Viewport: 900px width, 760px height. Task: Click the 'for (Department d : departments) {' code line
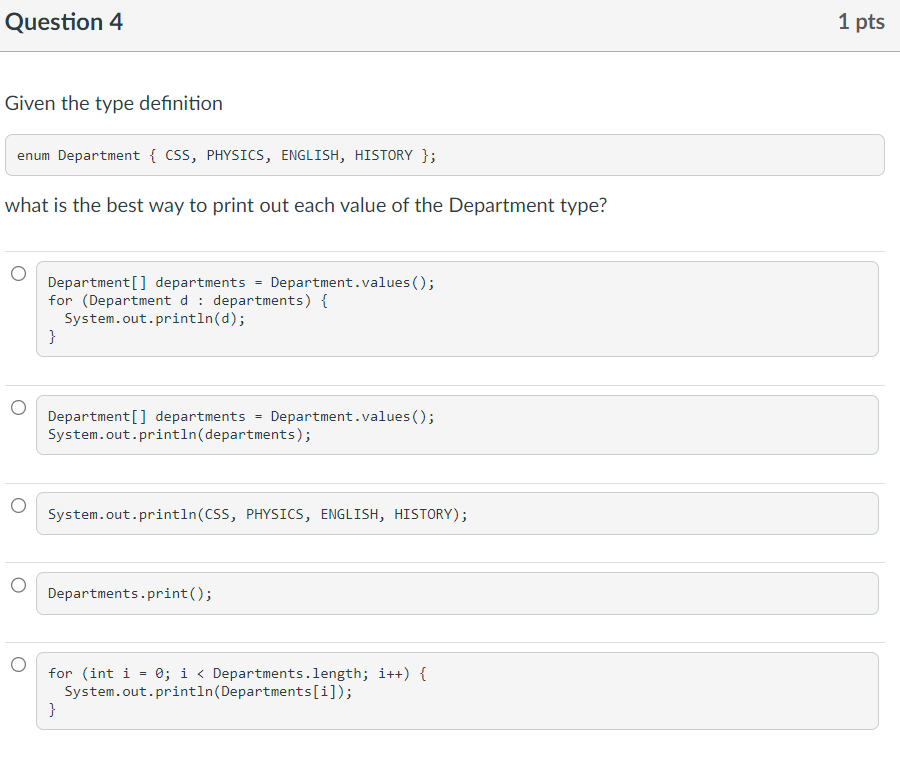188,301
